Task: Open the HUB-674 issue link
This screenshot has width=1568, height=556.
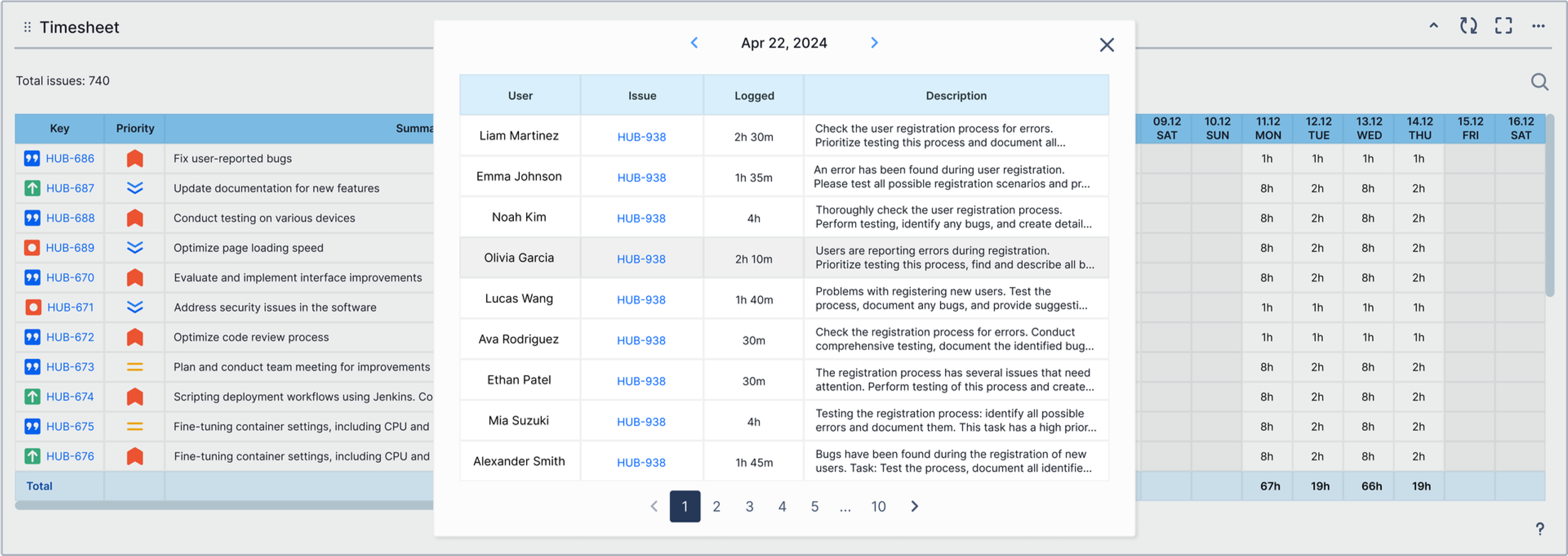Action: click(x=70, y=397)
